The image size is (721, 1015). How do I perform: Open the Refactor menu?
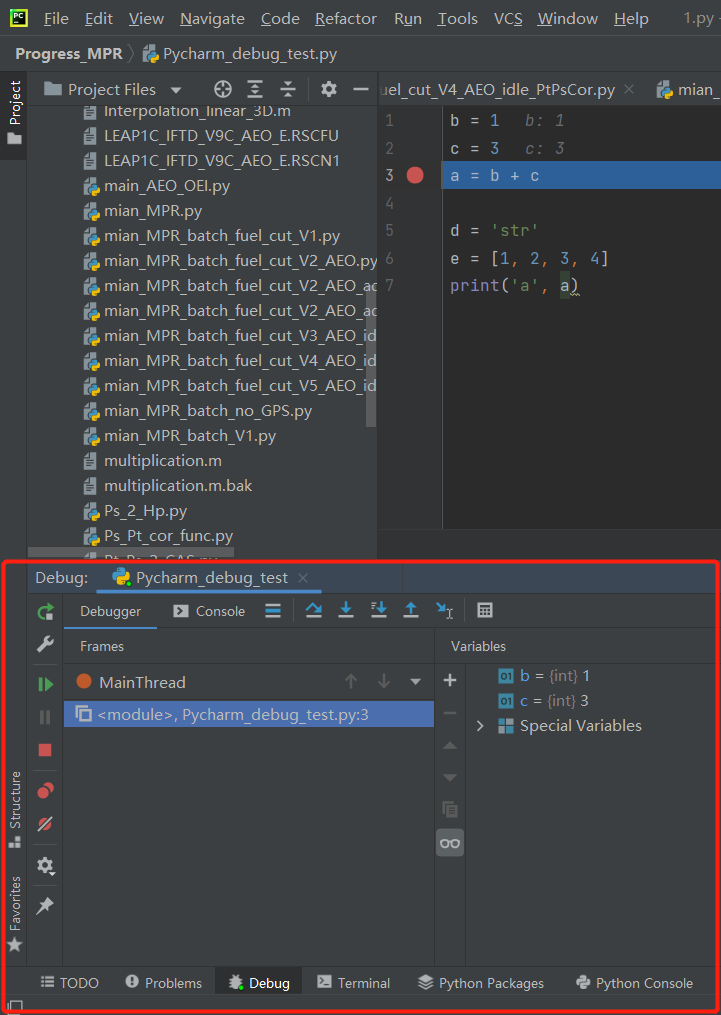click(x=346, y=19)
